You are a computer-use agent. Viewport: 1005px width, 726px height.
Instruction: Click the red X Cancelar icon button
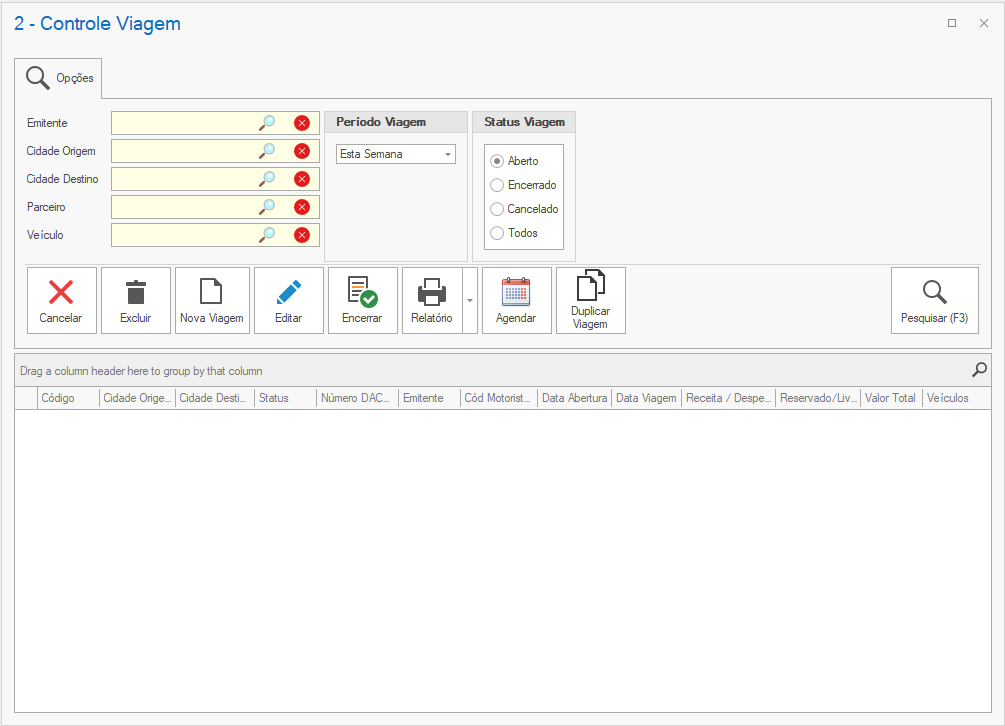61,292
